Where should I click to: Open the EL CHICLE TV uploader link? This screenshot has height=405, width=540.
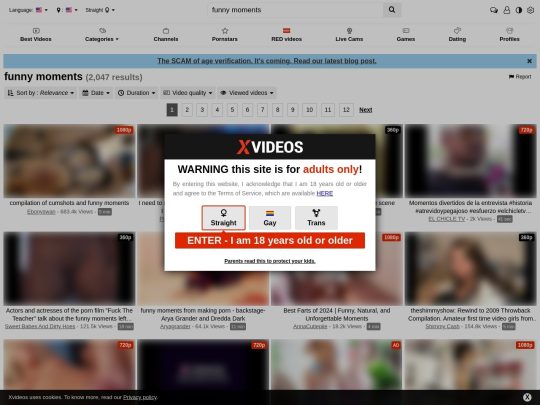coord(446,219)
